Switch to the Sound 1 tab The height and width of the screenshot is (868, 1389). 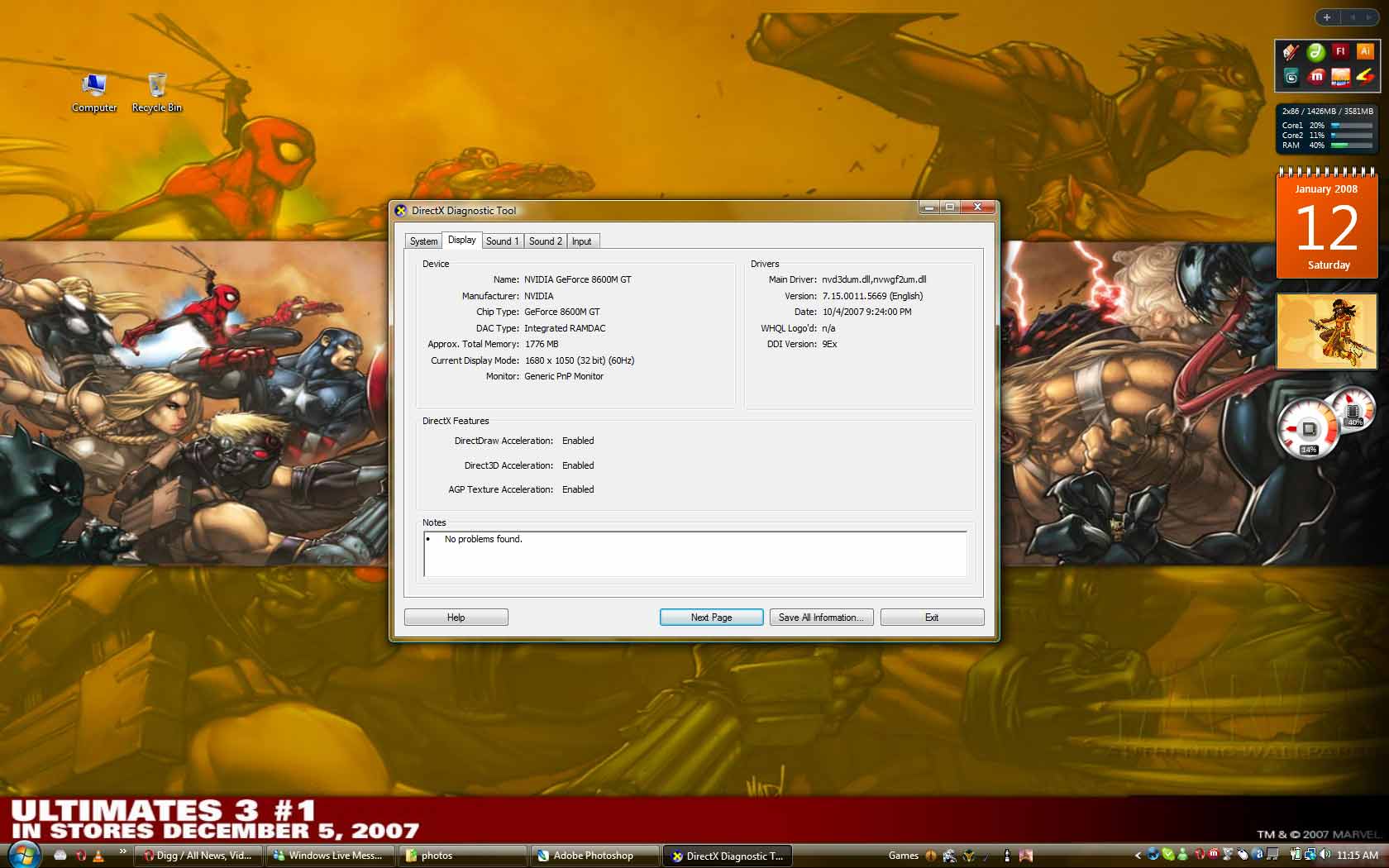pyautogui.click(x=502, y=241)
